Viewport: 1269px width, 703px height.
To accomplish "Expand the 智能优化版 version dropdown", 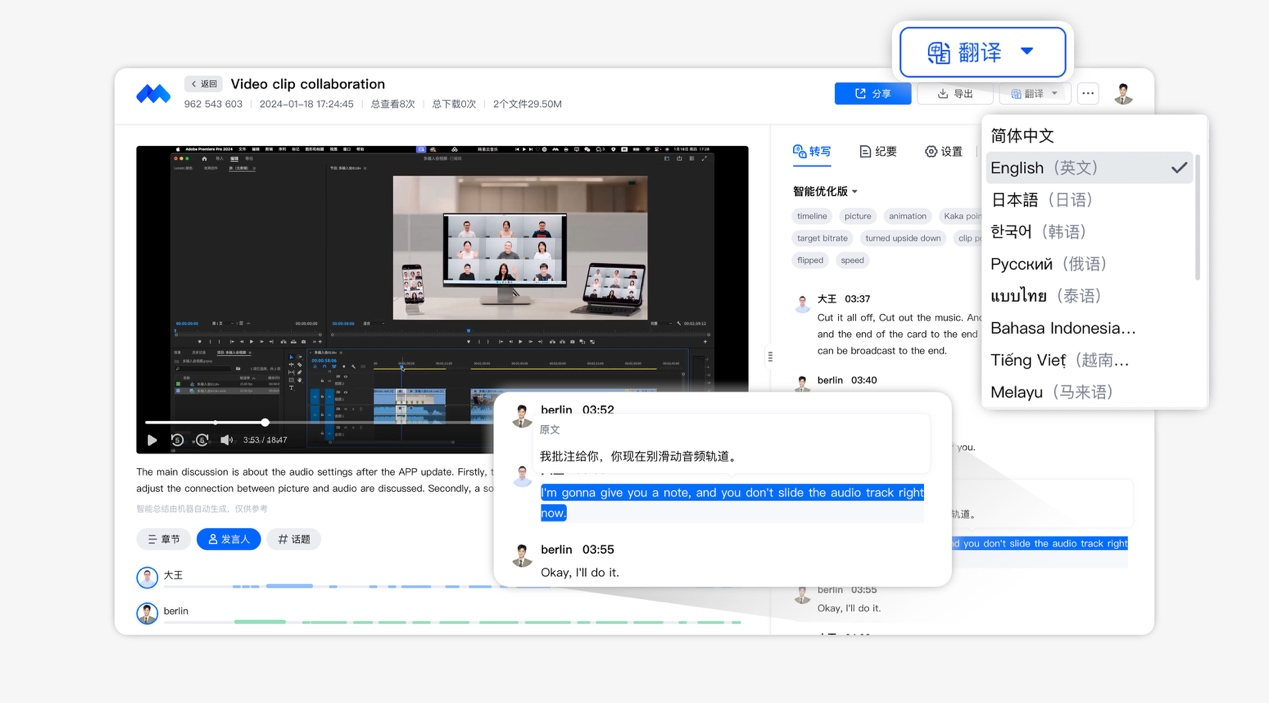I will (x=825, y=191).
